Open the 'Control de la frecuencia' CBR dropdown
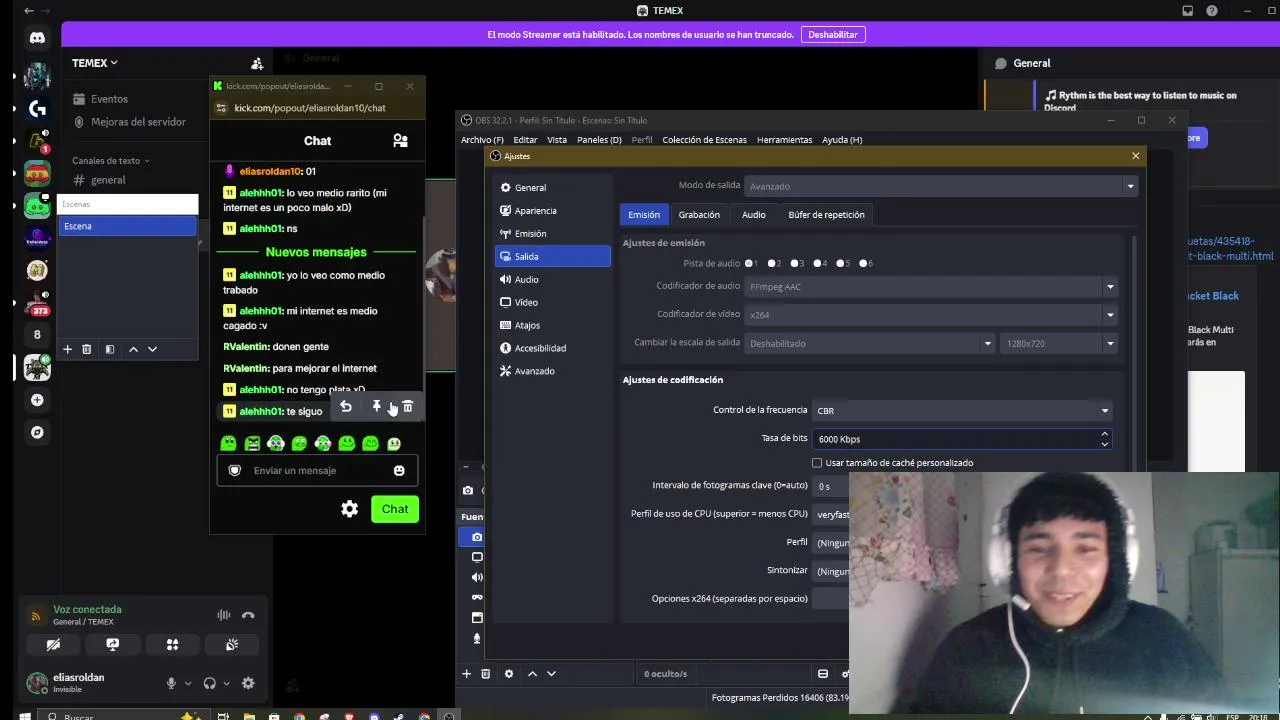This screenshot has width=1280, height=720. 962,410
